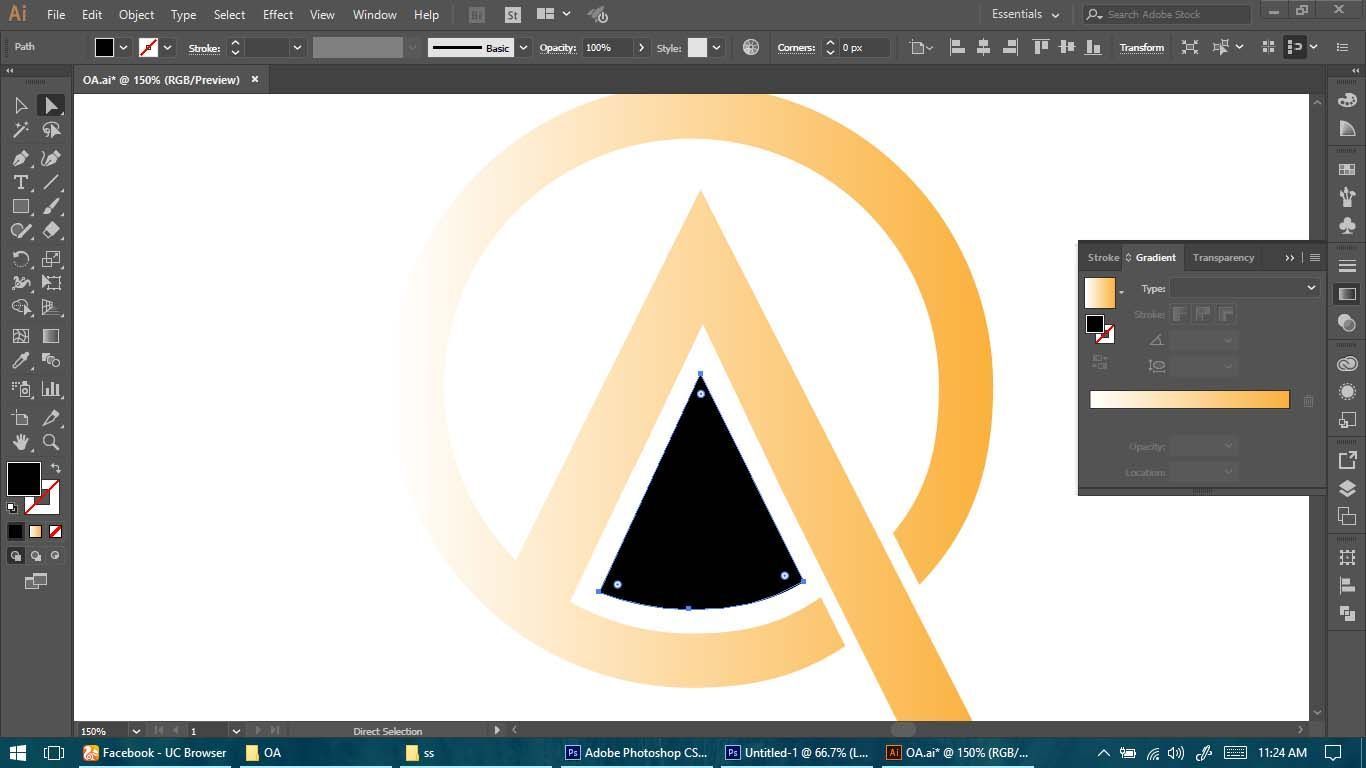Open control bar fill color dropdown
Image resolution: width=1366 pixels, height=768 pixels.
[123, 47]
